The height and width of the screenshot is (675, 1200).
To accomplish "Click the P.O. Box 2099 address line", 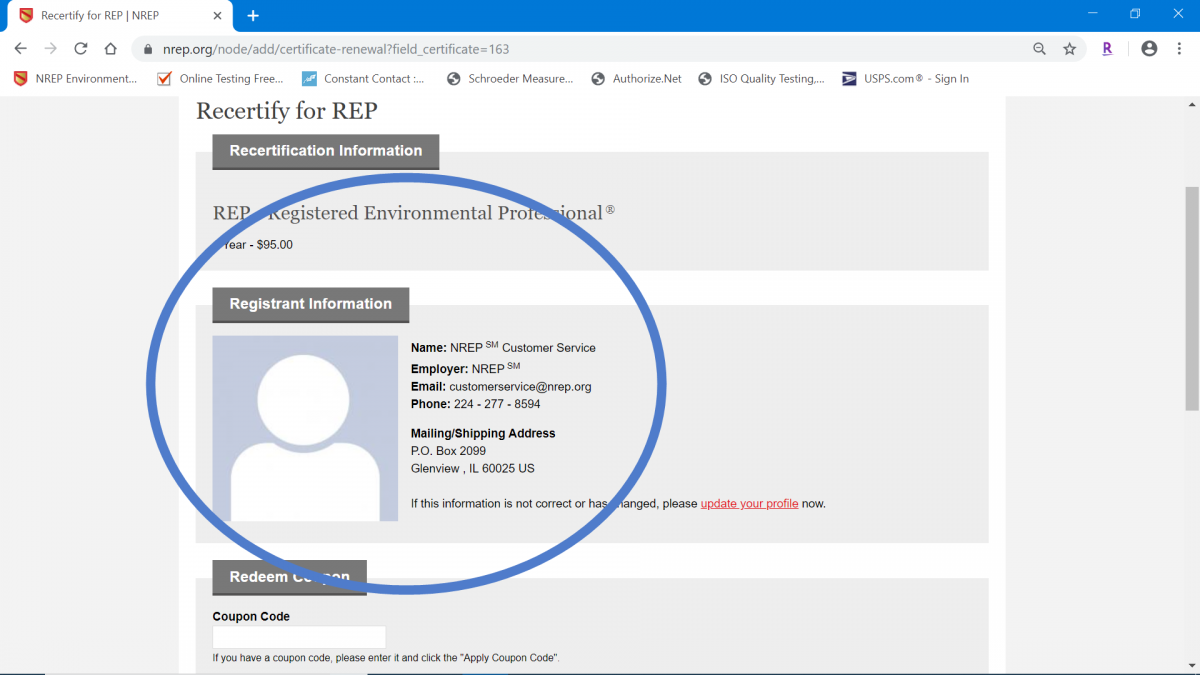I will [448, 451].
